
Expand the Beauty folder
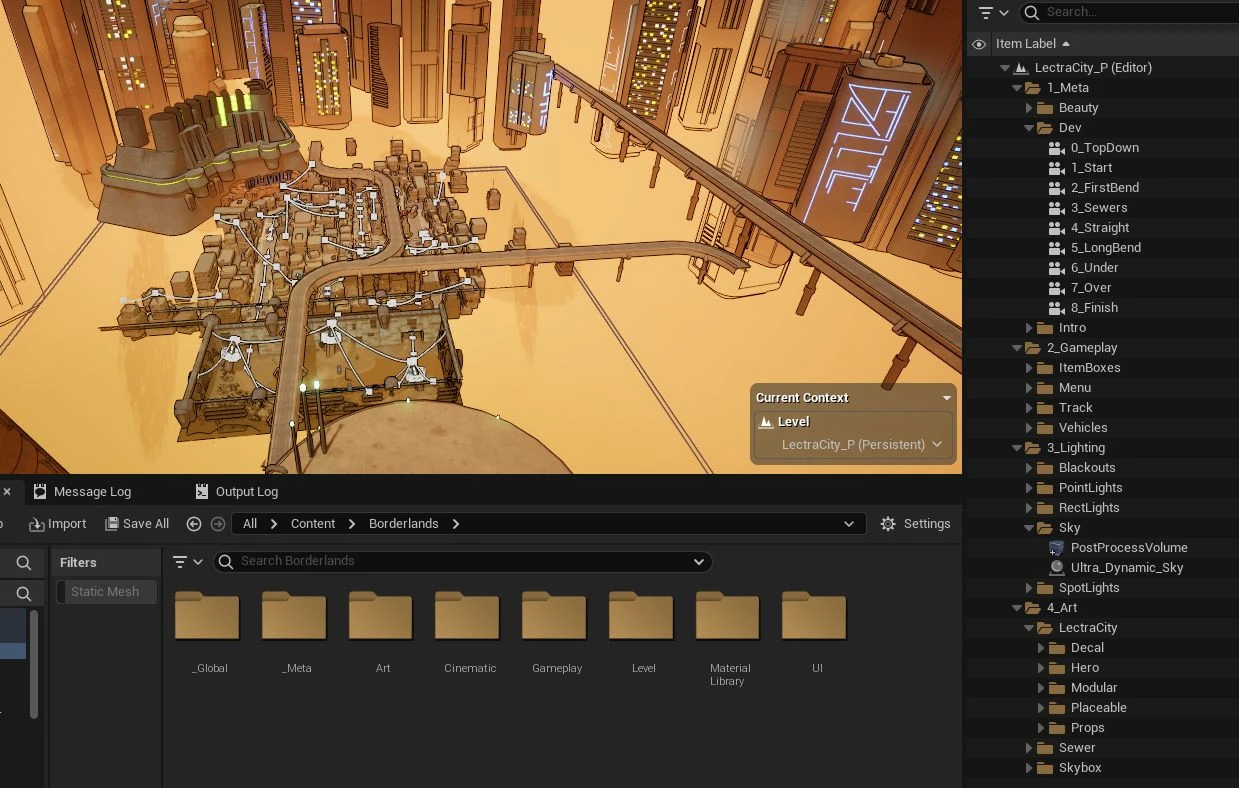coord(1029,108)
